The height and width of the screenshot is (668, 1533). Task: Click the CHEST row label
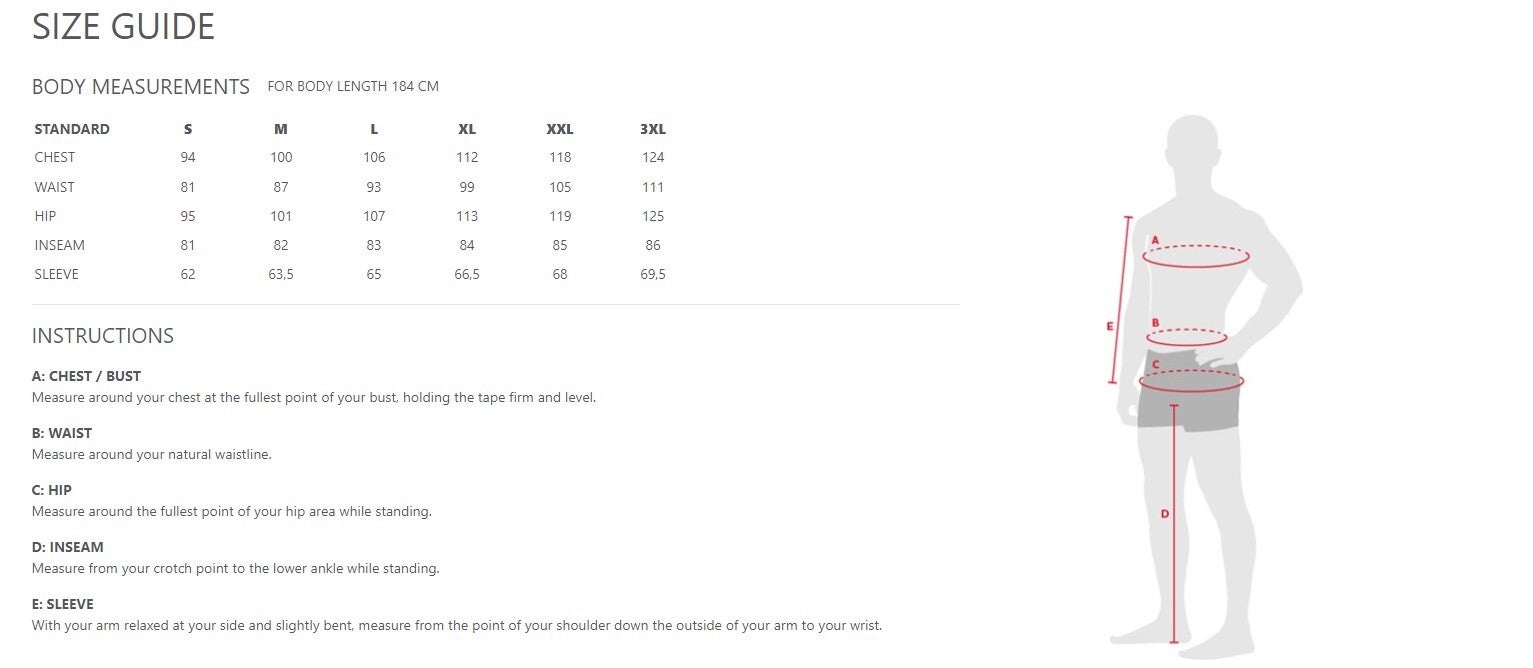pos(55,157)
